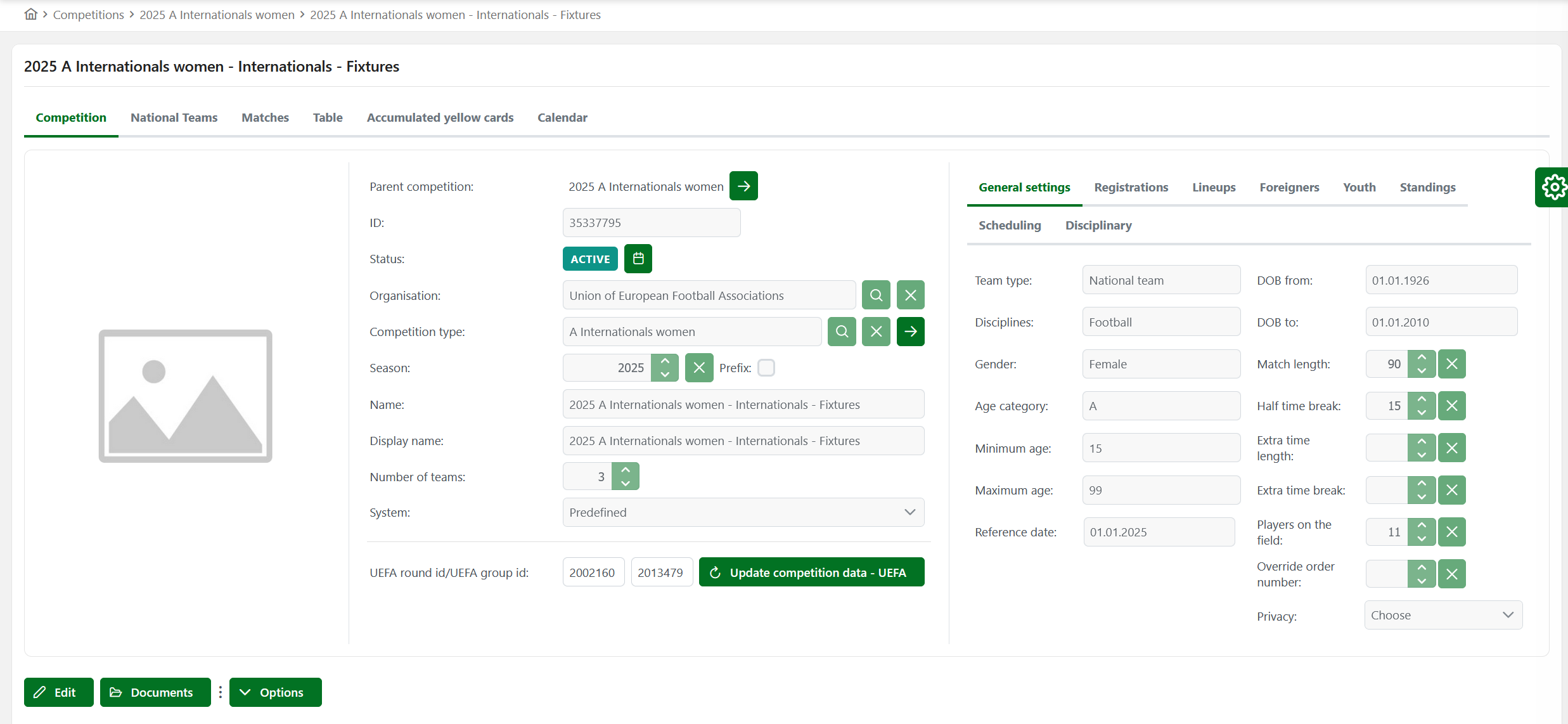Click the competition image placeholder
The width and height of the screenshot is (1568, 724).
(x=185, y=396)
